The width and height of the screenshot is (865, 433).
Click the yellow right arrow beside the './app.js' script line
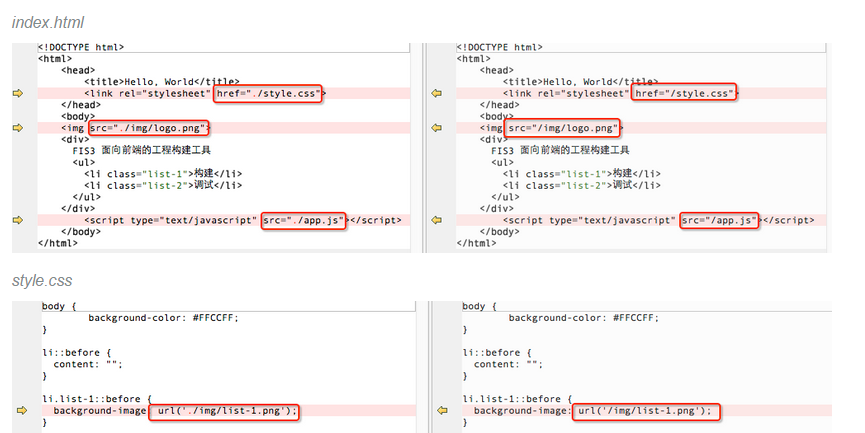tap(18, 220)
